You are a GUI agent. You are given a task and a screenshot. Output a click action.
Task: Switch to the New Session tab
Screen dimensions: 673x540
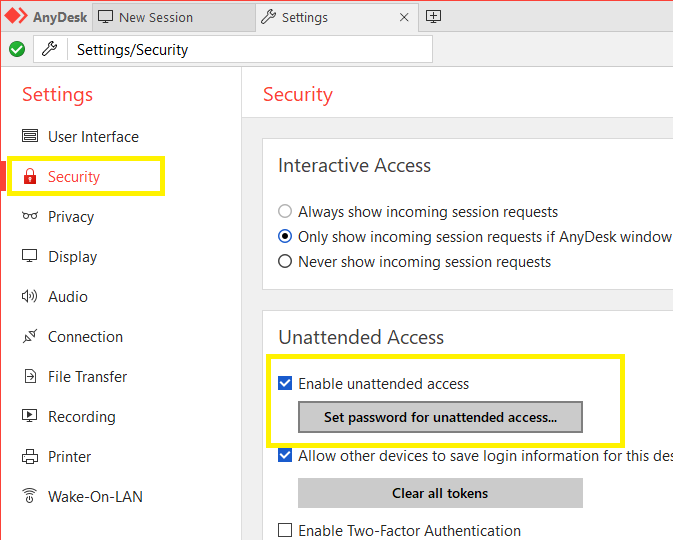tap(155, 17)
